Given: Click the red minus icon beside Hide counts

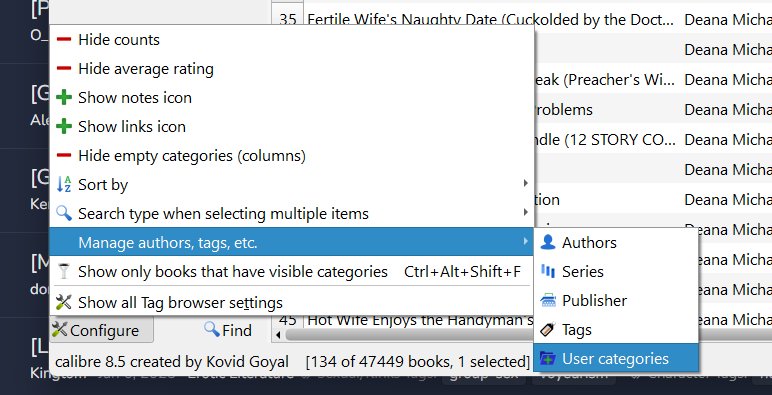Looking at the screenshot, I should click(64, 39).
